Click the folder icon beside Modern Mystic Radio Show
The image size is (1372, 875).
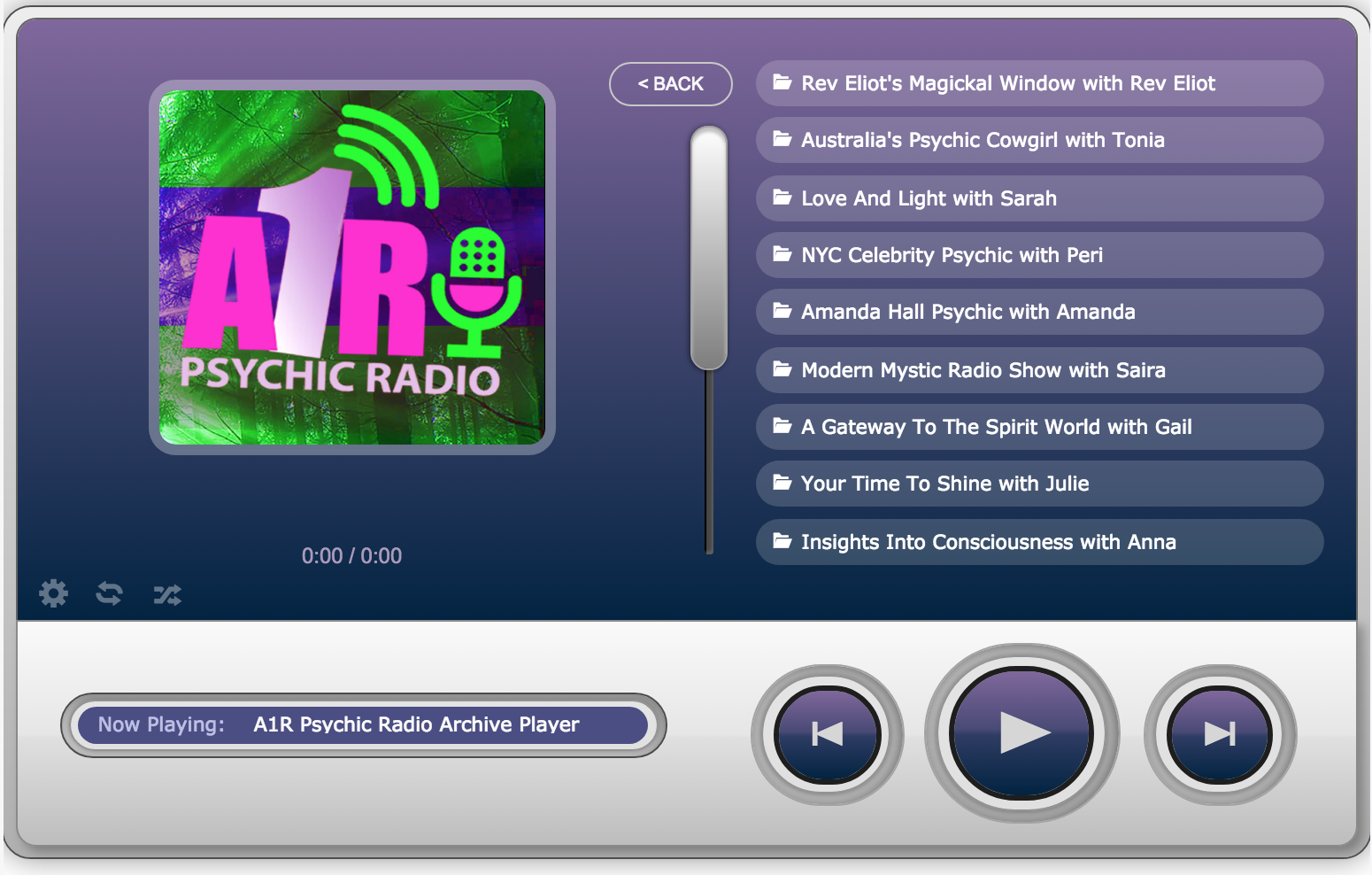[x=782, y=369]
